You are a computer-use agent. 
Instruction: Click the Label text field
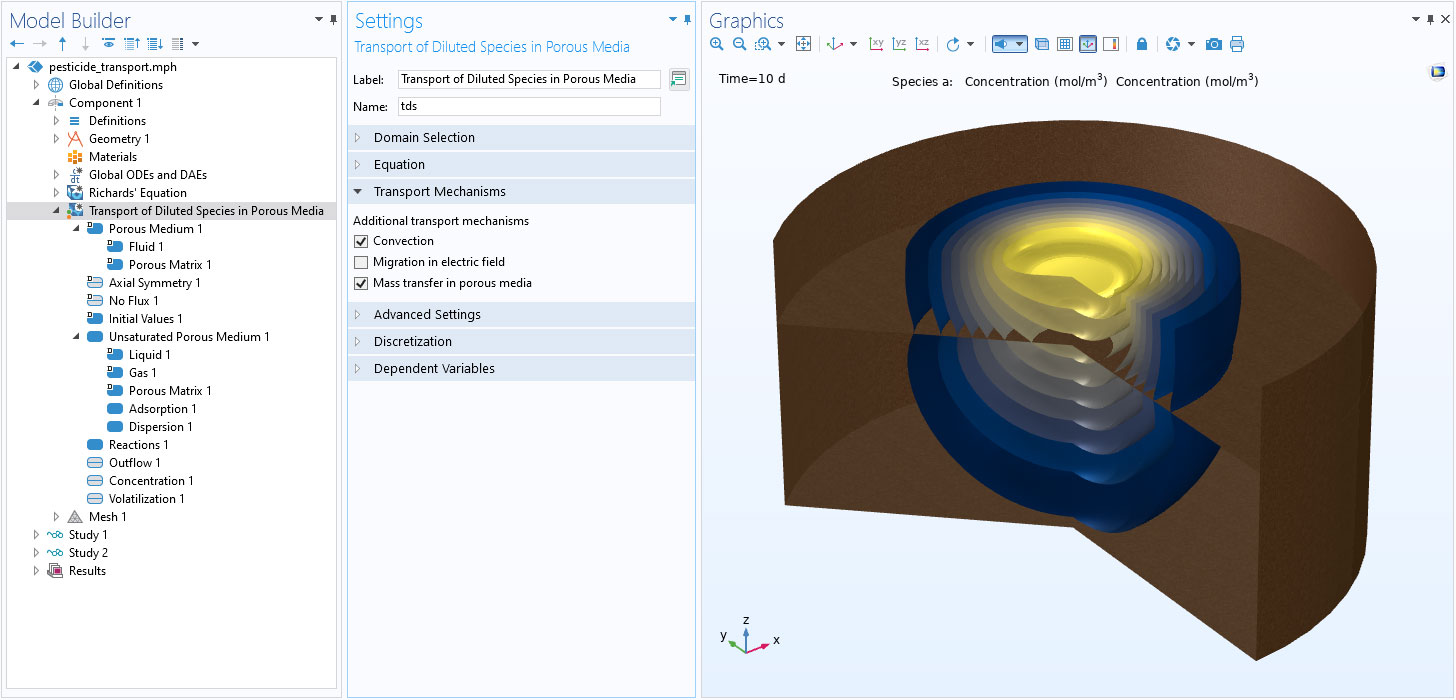529,79
